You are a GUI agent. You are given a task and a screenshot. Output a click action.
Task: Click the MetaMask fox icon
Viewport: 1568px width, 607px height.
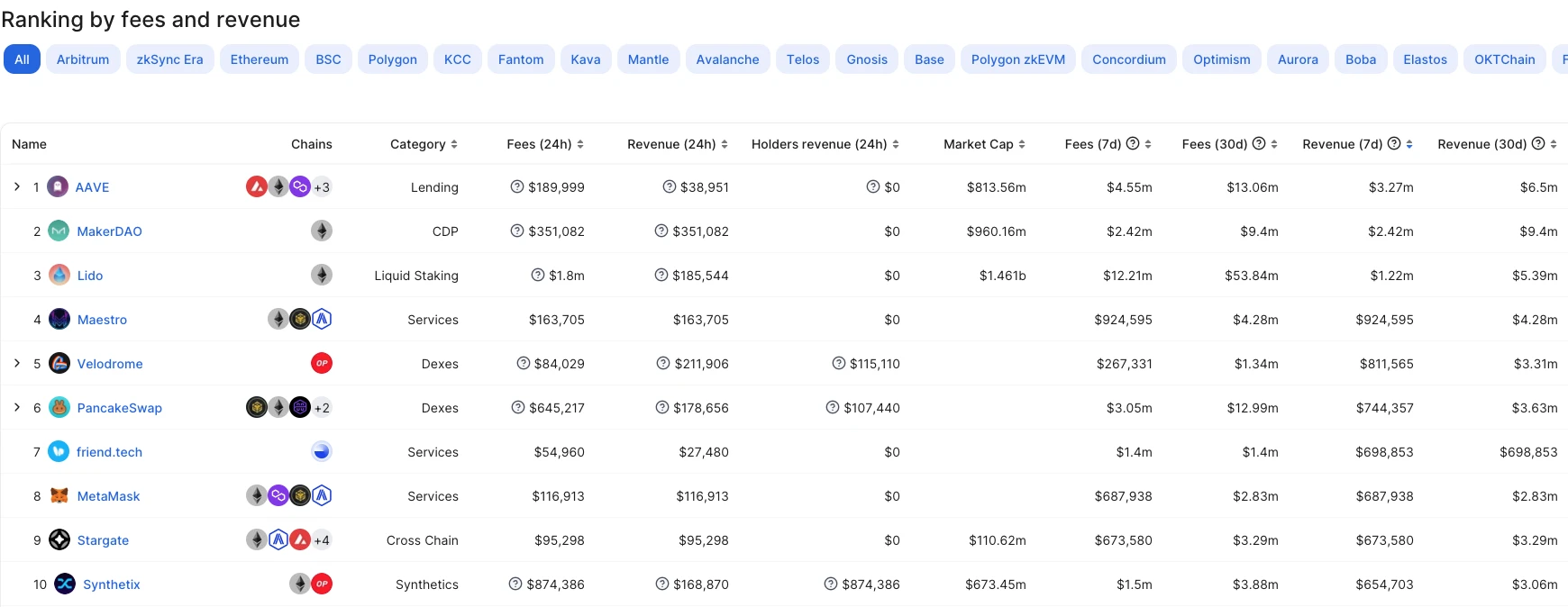click(59, 496)
